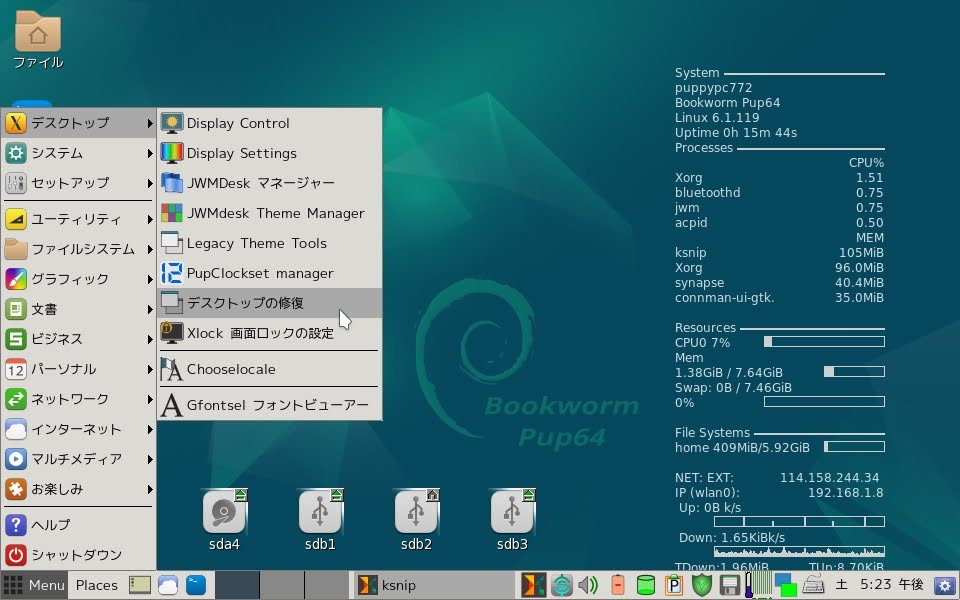This screenshot has width=960, height=600.
Task: Click the Display Settings rainbow monitor icon
Action: pos(171,153)
